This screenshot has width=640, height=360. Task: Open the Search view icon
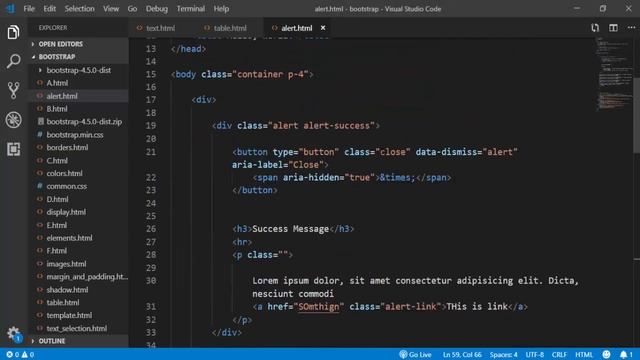13,61
